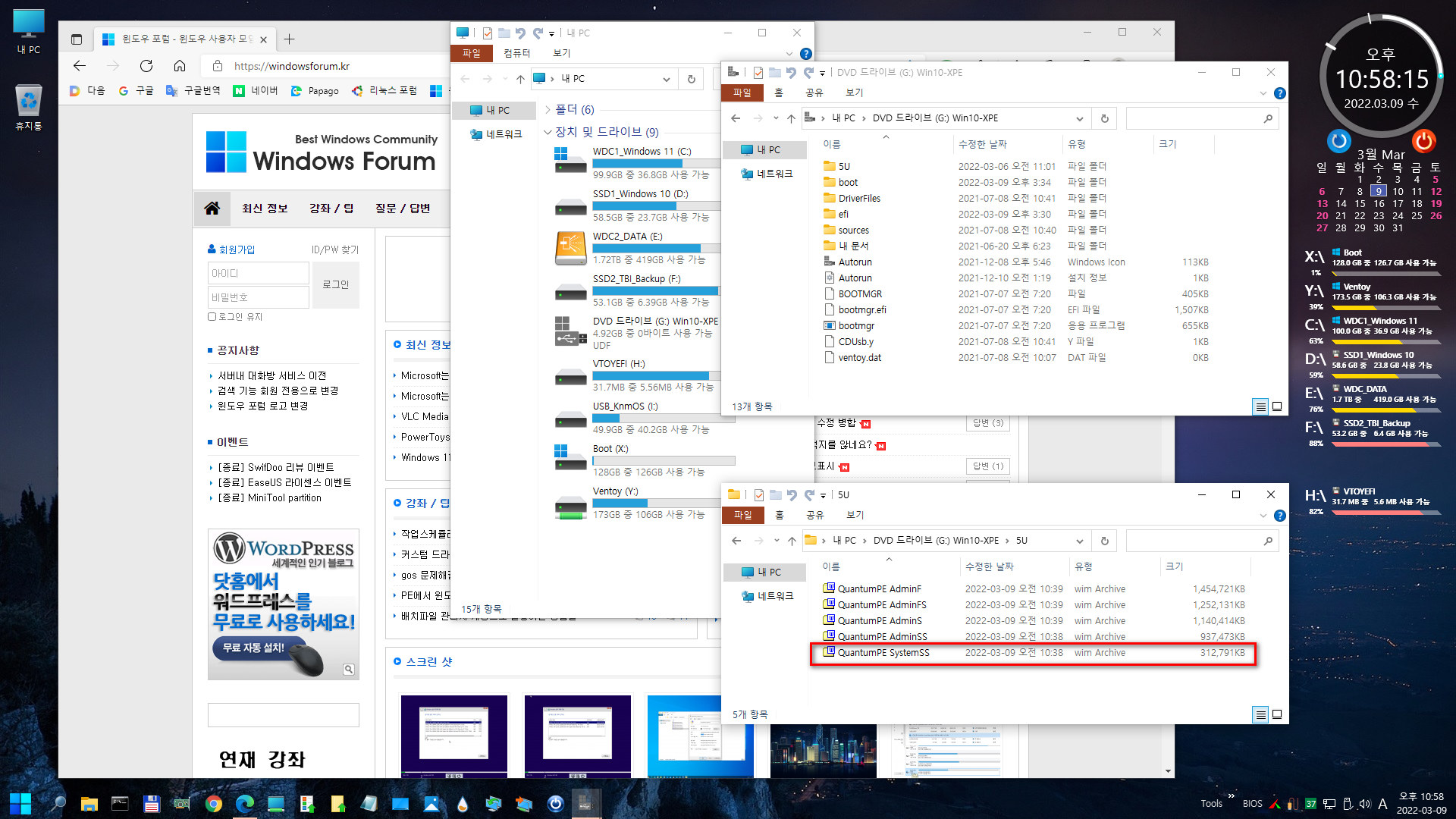Open ID/PW 찾기 link
The height and width of the screenshot is (819, 1456).
pyautogui.click(x=335, y=249)
